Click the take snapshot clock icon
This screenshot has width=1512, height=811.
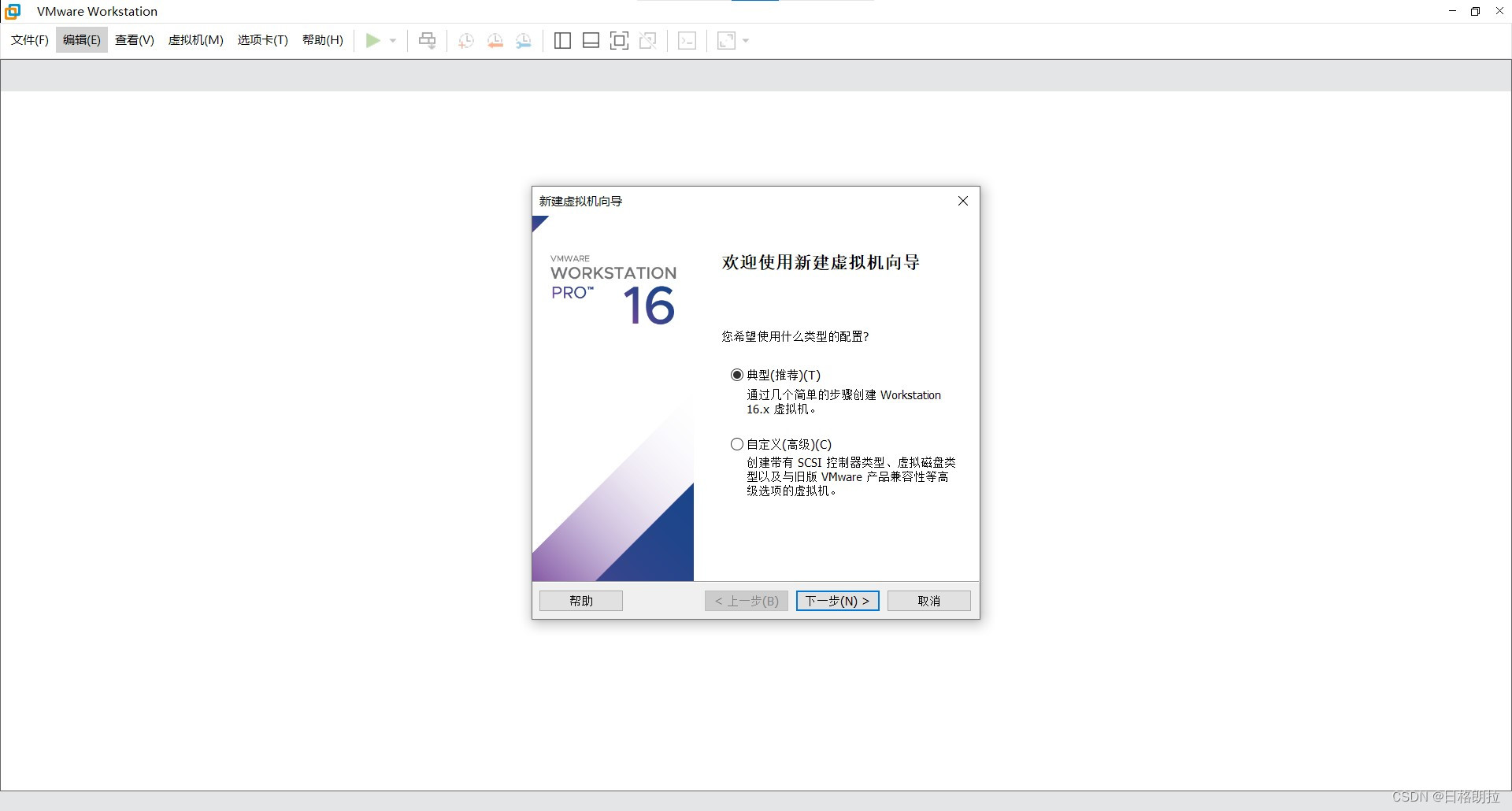pos(466,40)
